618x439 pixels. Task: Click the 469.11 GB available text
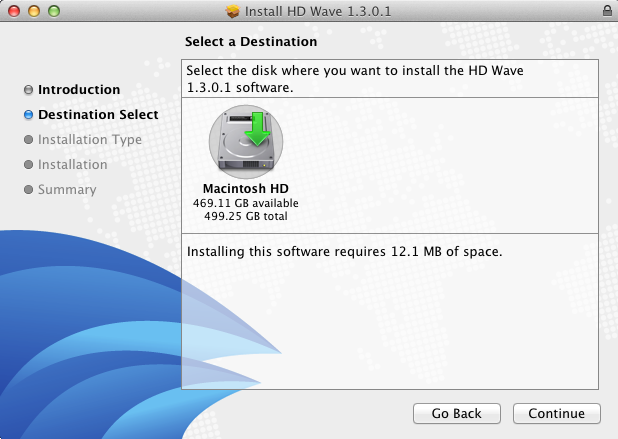246,203
